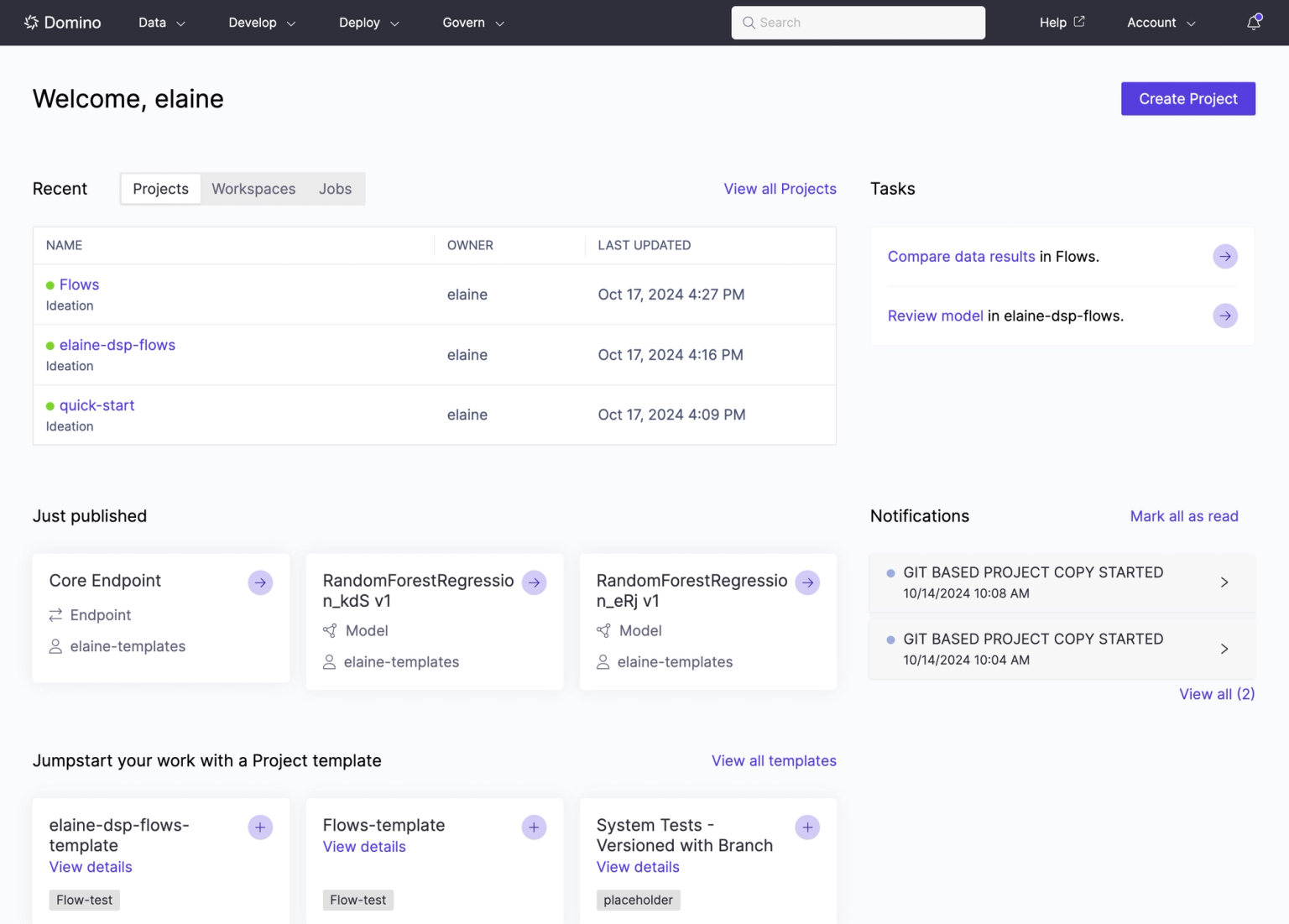
Task: Open Core Endpoint via its arrow icon
Action: pos(260,582)
